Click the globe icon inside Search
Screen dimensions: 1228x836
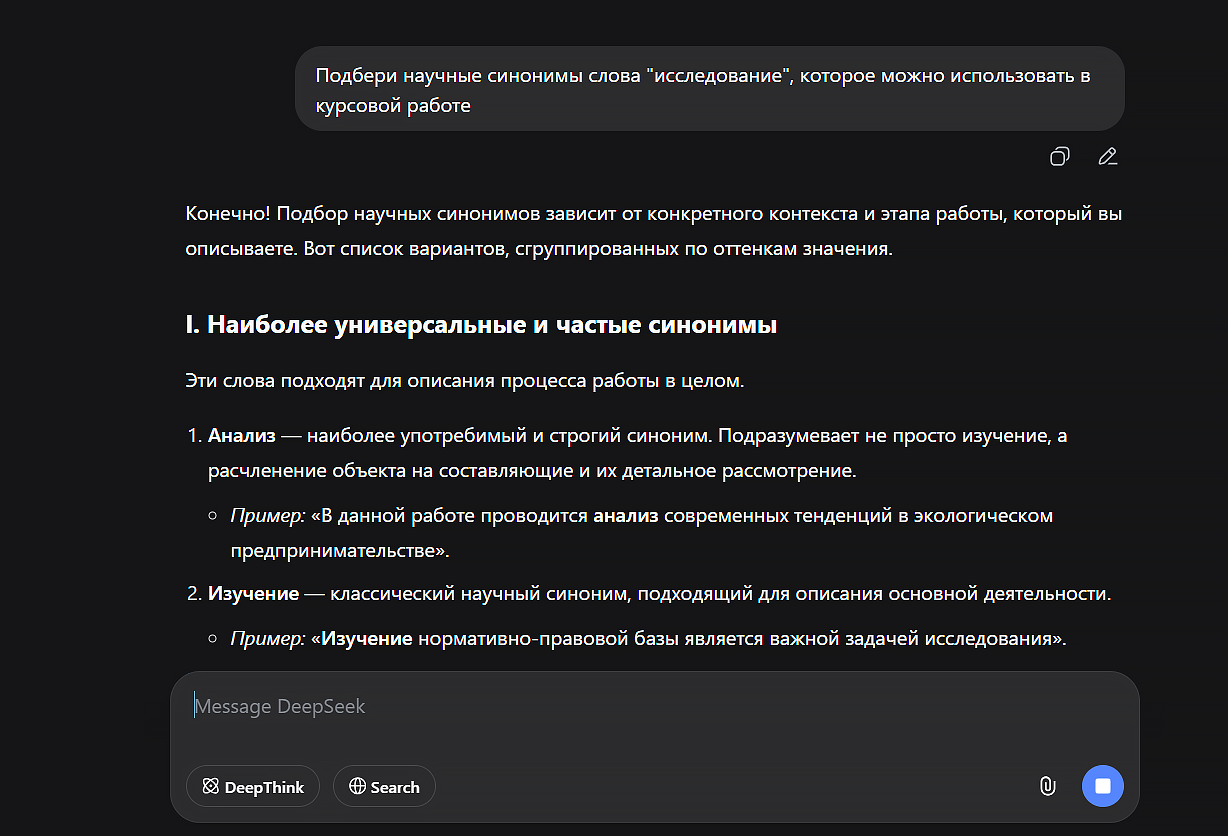point(357,787)
